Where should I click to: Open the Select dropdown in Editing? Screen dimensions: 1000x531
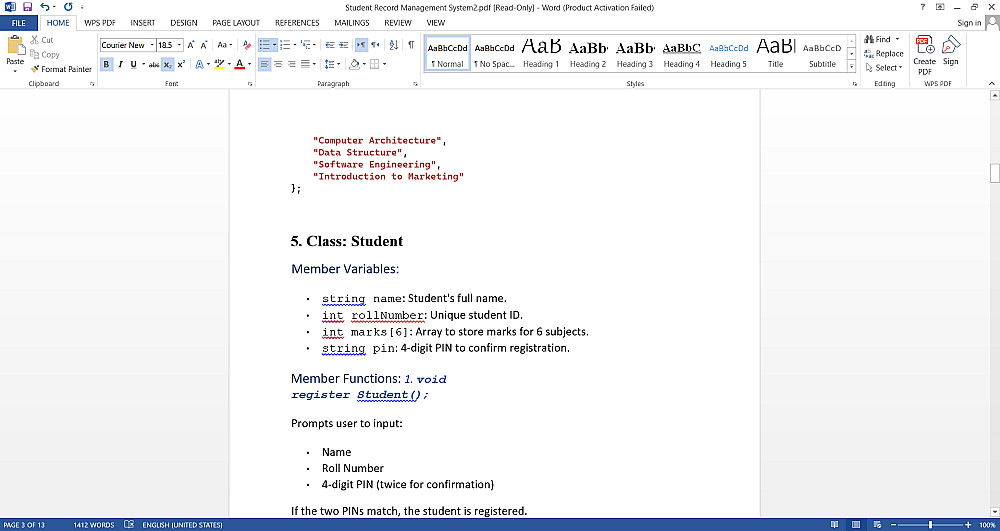tap(884, 68)
